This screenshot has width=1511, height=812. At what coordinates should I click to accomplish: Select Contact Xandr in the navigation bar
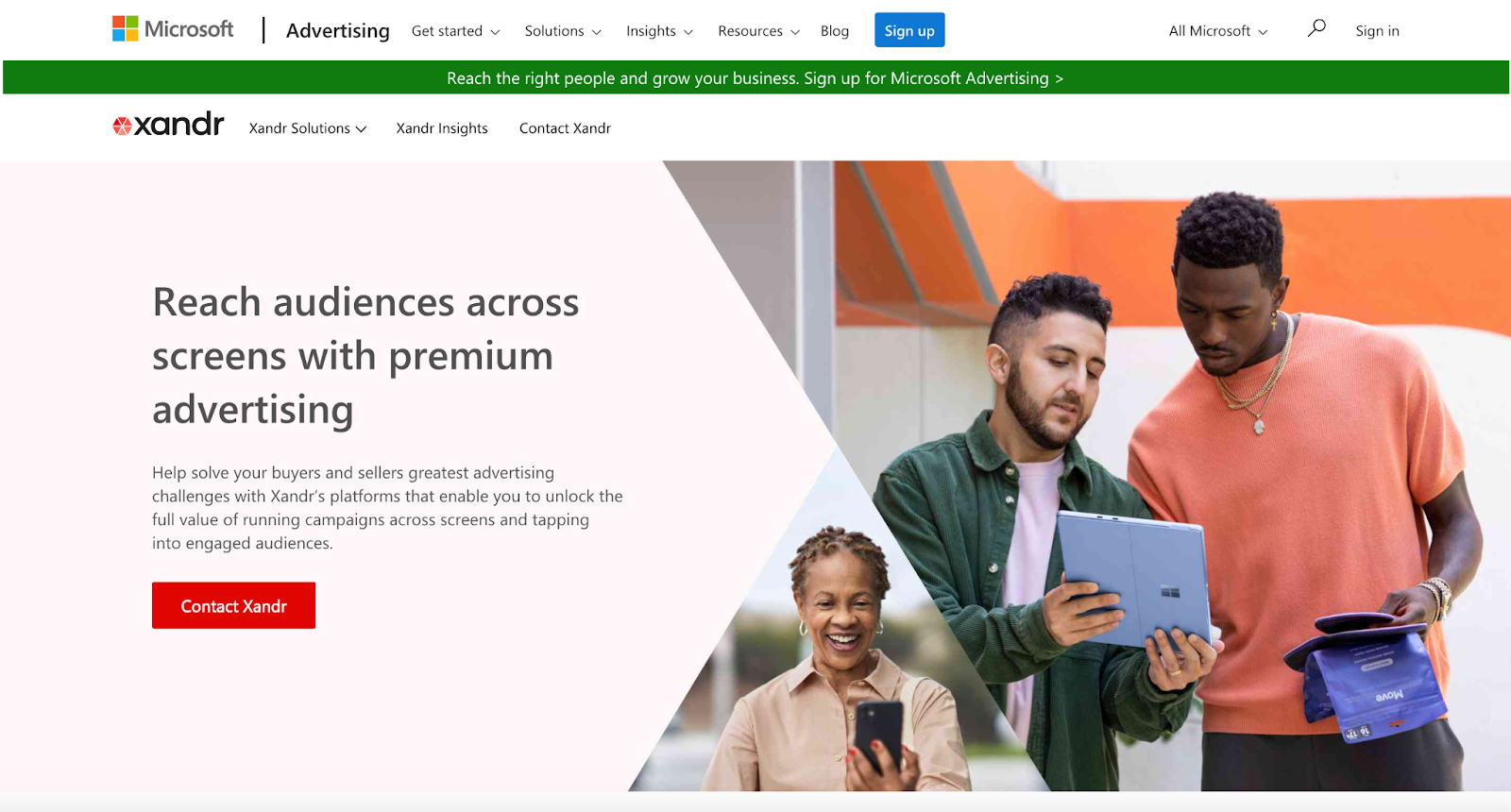coord(565,128)
